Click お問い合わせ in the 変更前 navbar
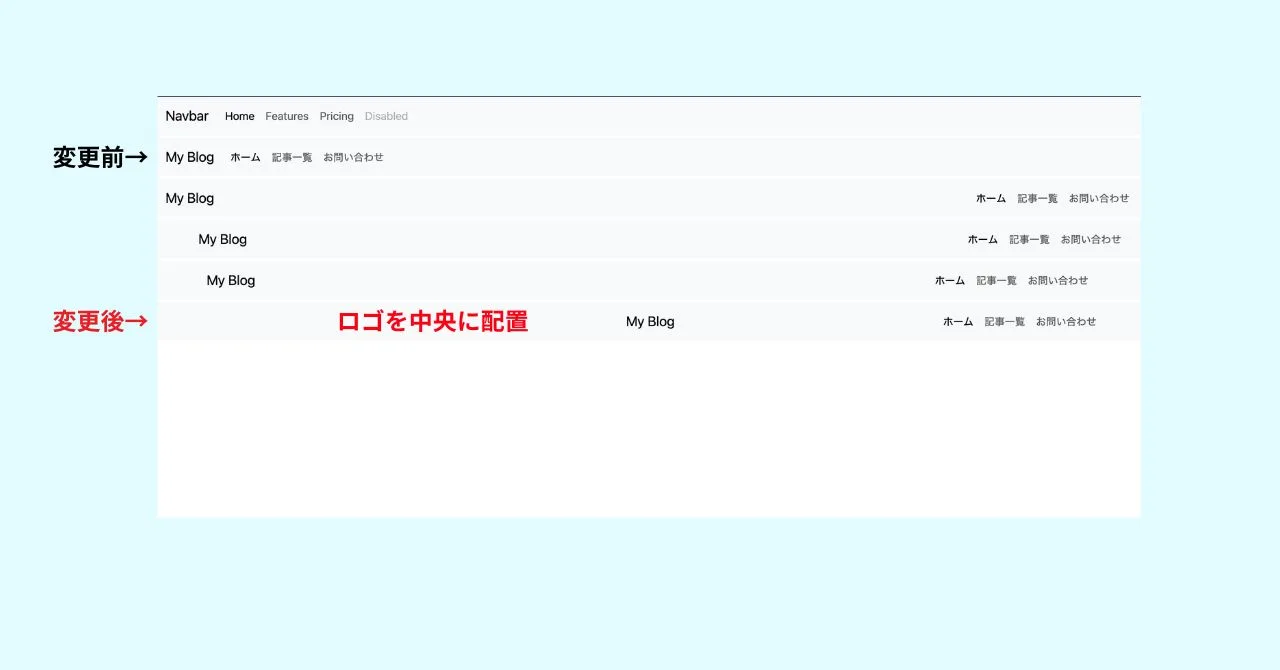The width and height of the screenshot is (1280, 670). (x=353, y=157)
